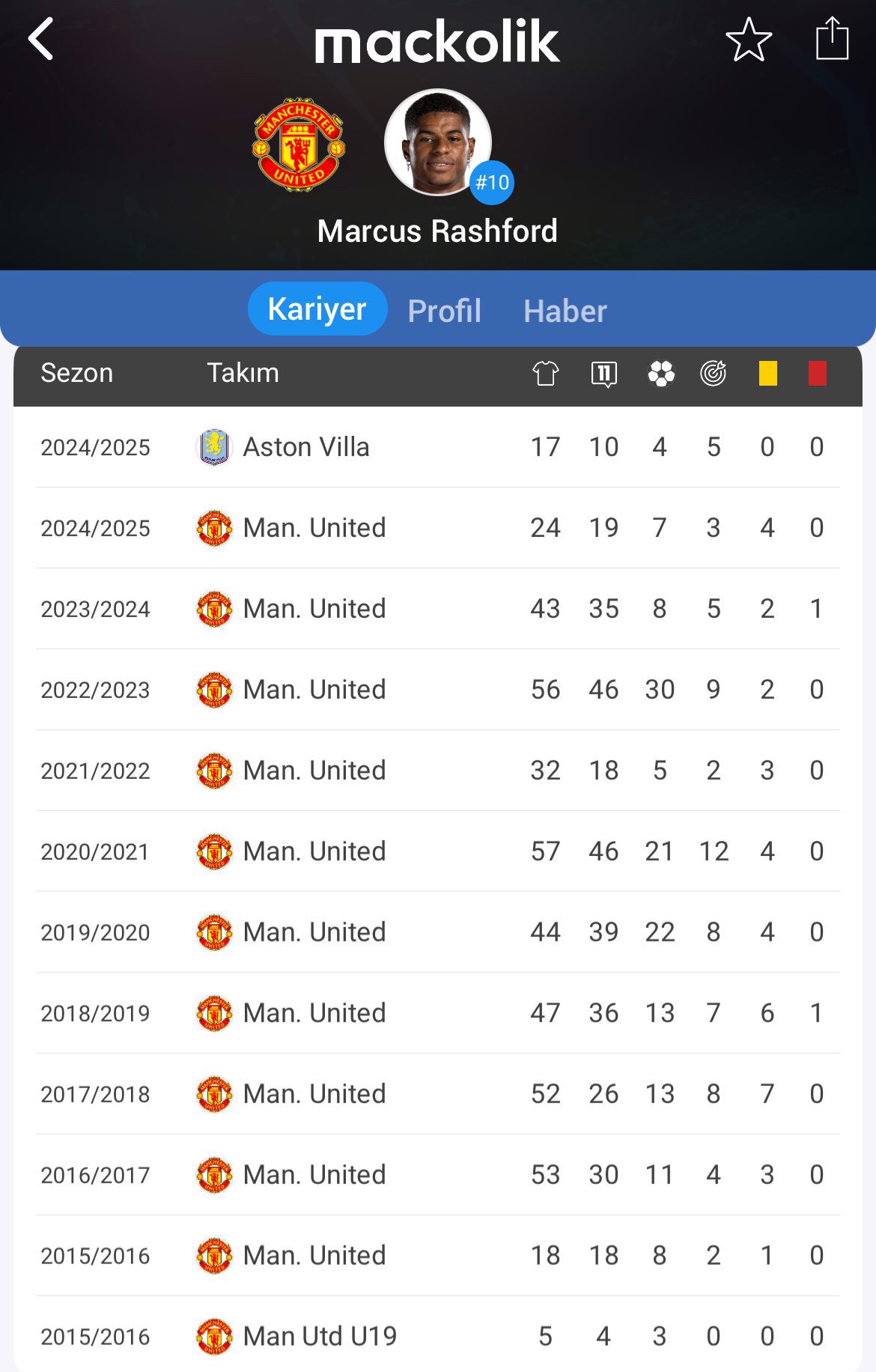Tap the starting eleven column icon
The width and height of the screenshot is (876, 1372).
[x=603, y=374]
